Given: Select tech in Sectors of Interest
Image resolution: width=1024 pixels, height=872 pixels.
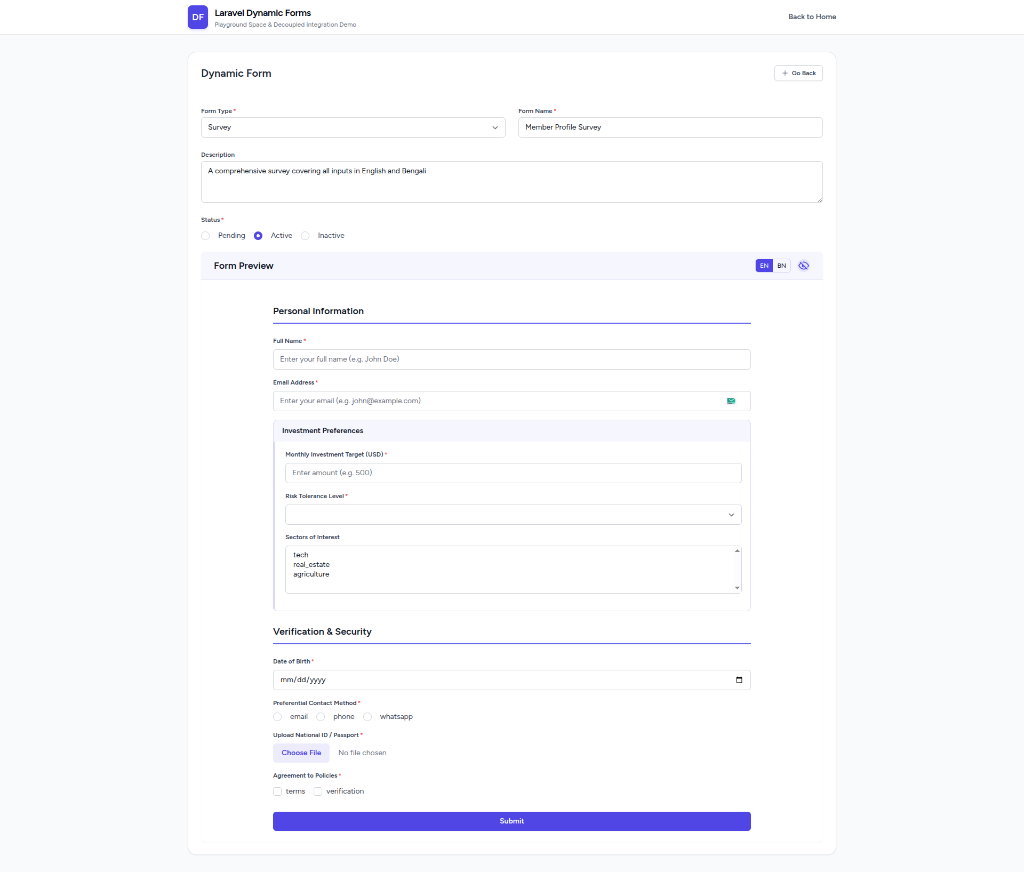Looking at the screenshot, I should coord(300,555).
